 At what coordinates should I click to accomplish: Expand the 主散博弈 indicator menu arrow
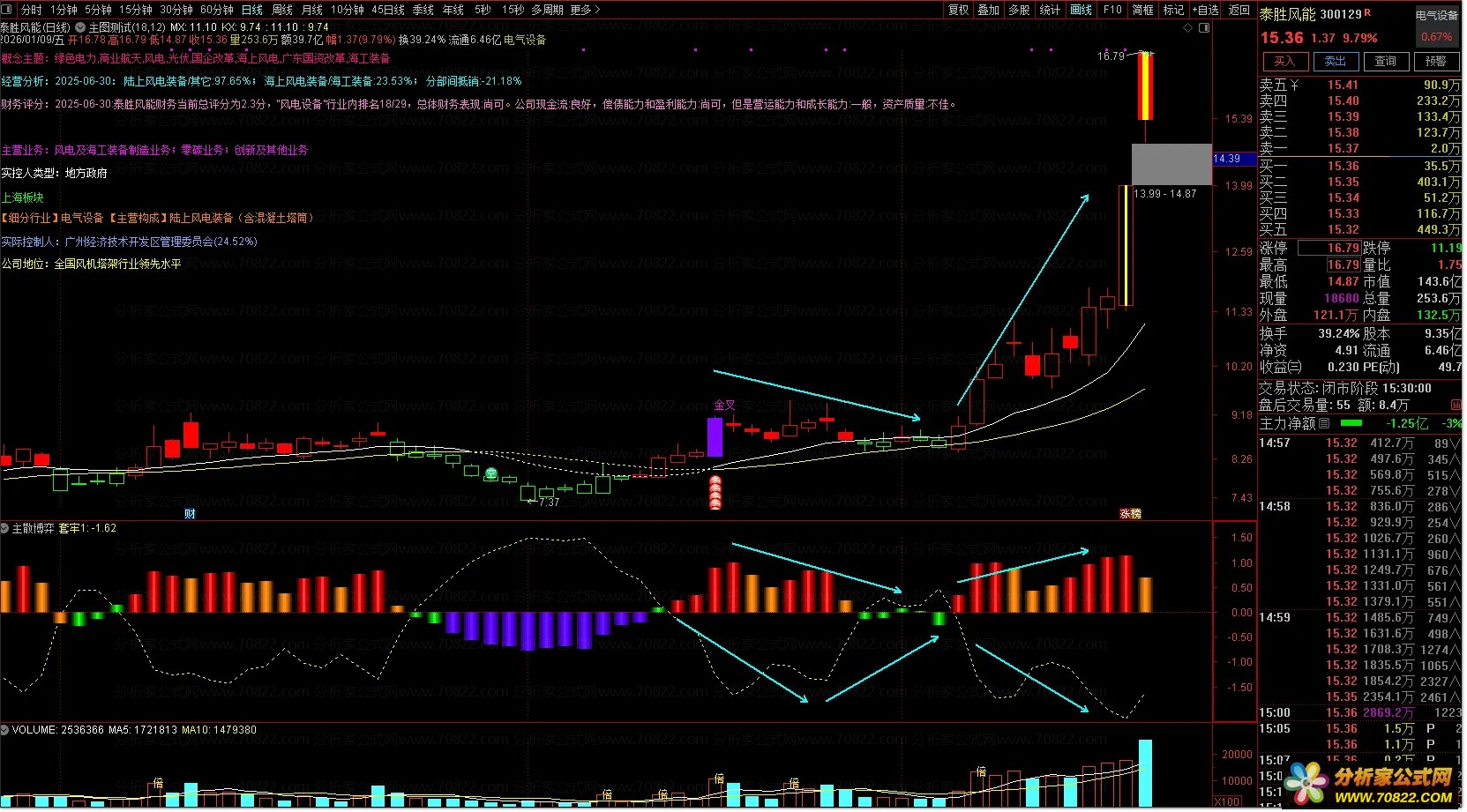(x=5, y=529)
